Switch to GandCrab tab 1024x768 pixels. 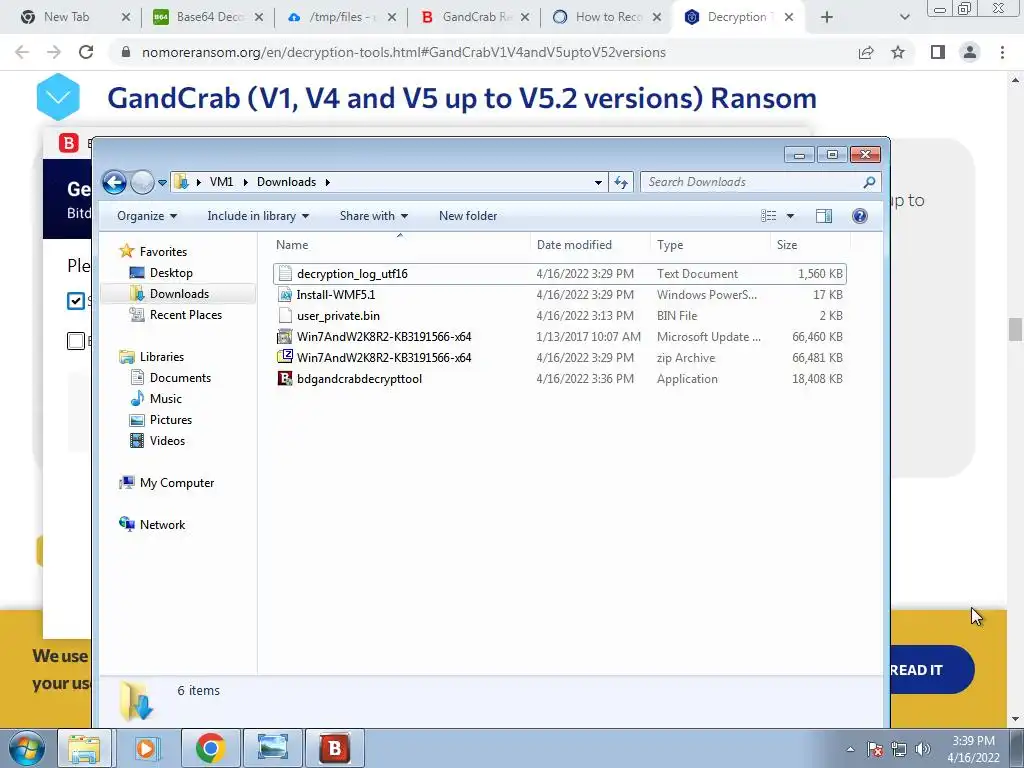(x=477, y=17)
